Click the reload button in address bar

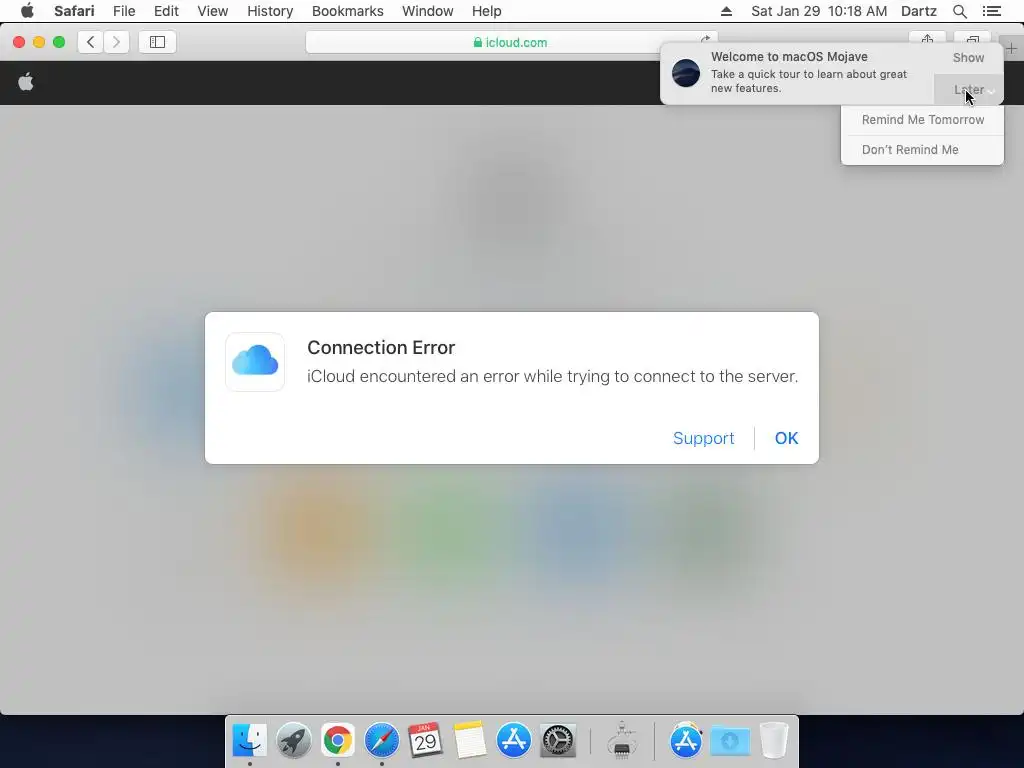click(705, 39)
